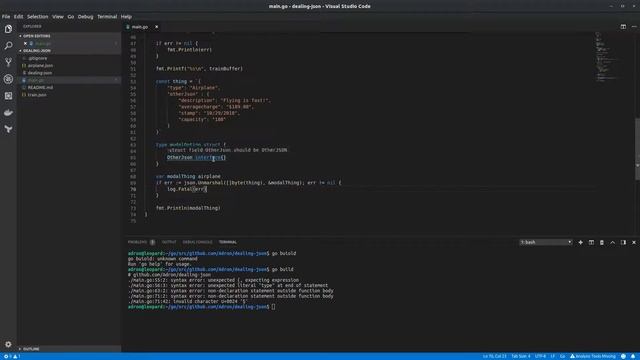Open train.json in the explorer
640x360 pixels.
(x=69, y=95)
